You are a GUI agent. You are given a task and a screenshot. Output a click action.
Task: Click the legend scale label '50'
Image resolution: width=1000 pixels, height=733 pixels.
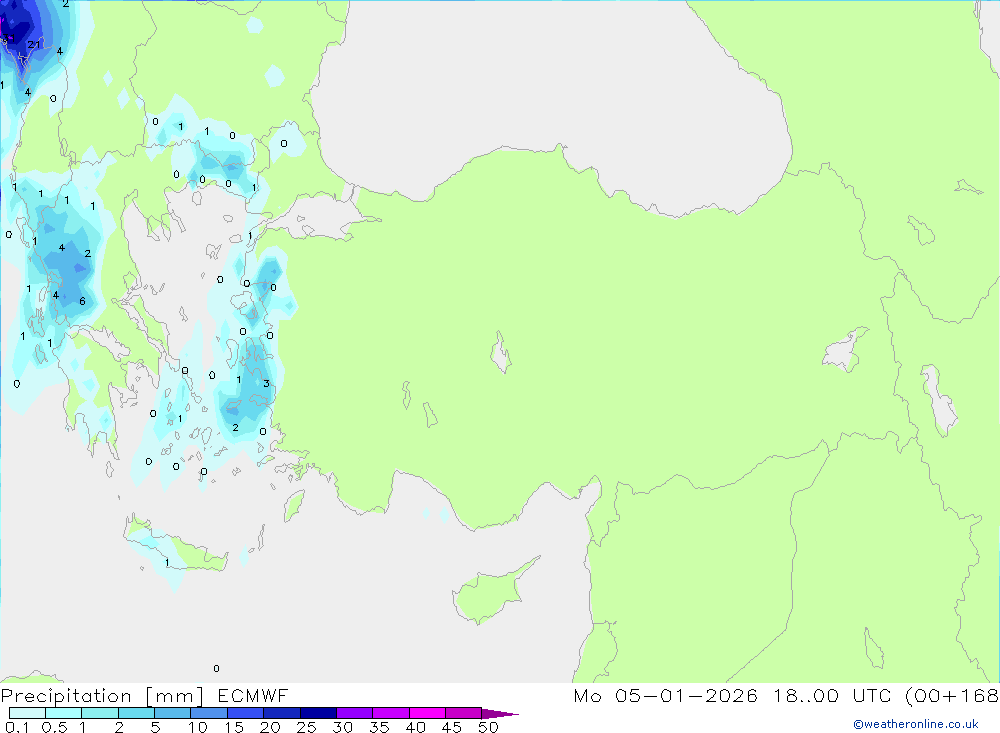pyautogui.click(x=488, y=727)
